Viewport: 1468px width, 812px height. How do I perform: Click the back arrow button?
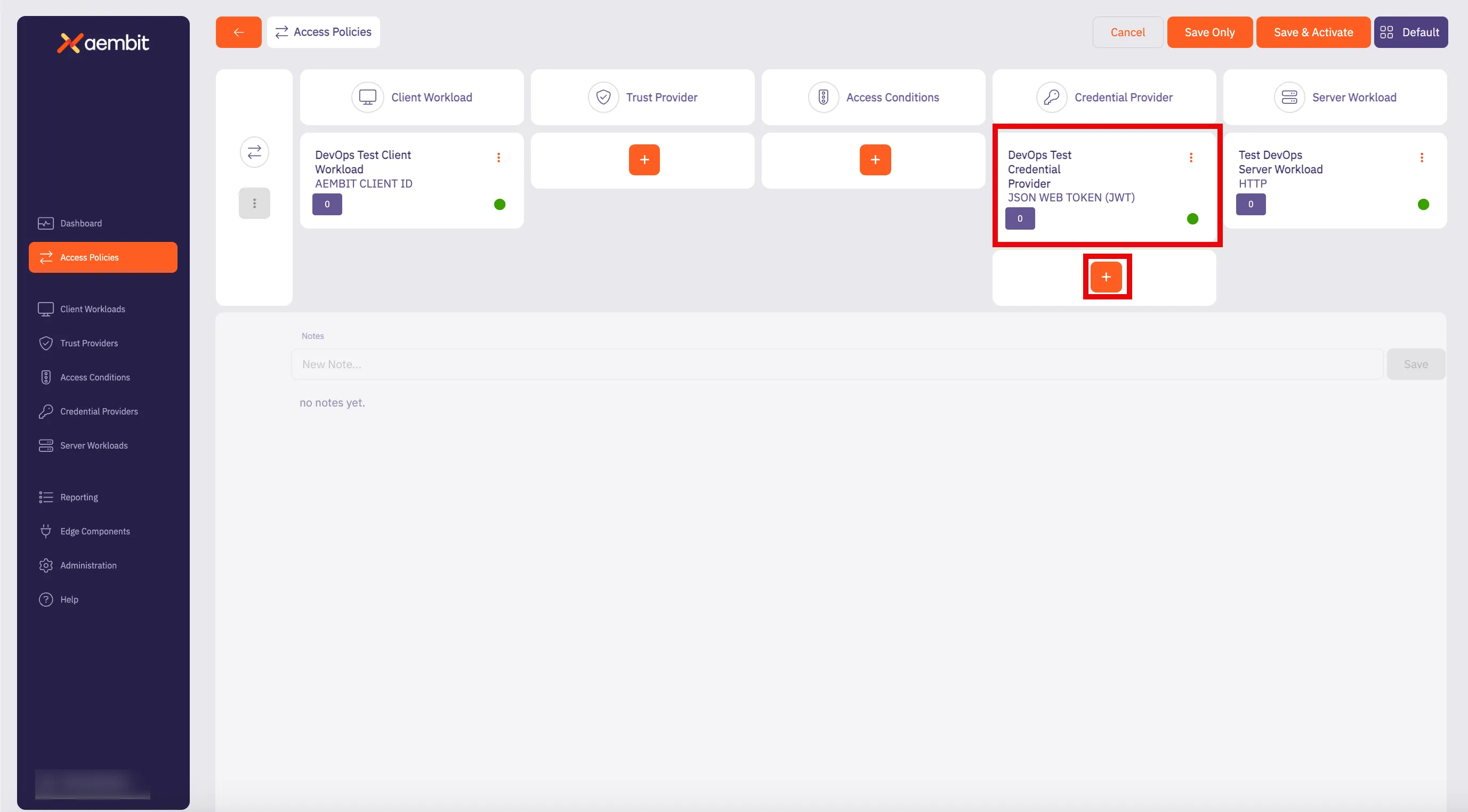click(238, 33)
